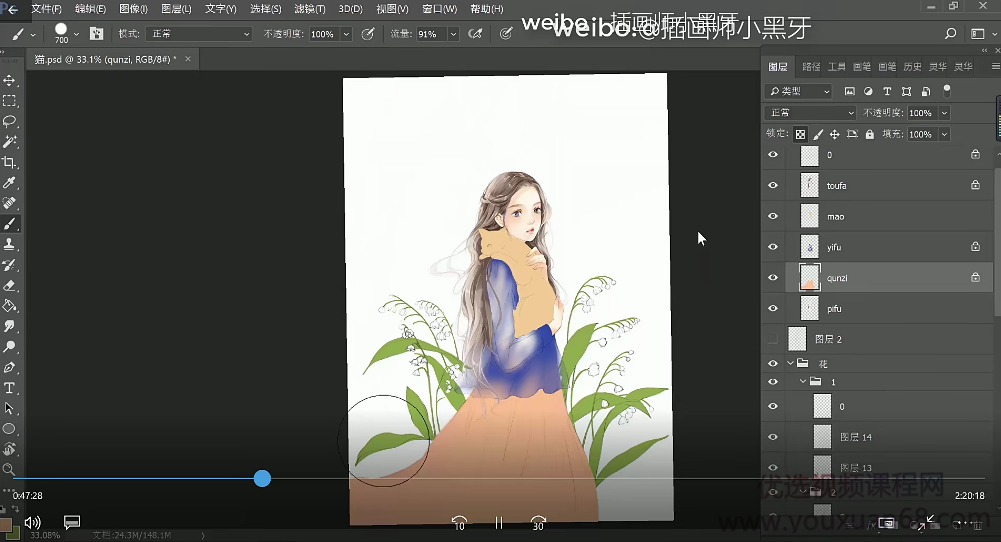The width and height of the screenshot is (1001, 542).
Task: Switch to the 历史 panel tab
Action: click(912, 67)
